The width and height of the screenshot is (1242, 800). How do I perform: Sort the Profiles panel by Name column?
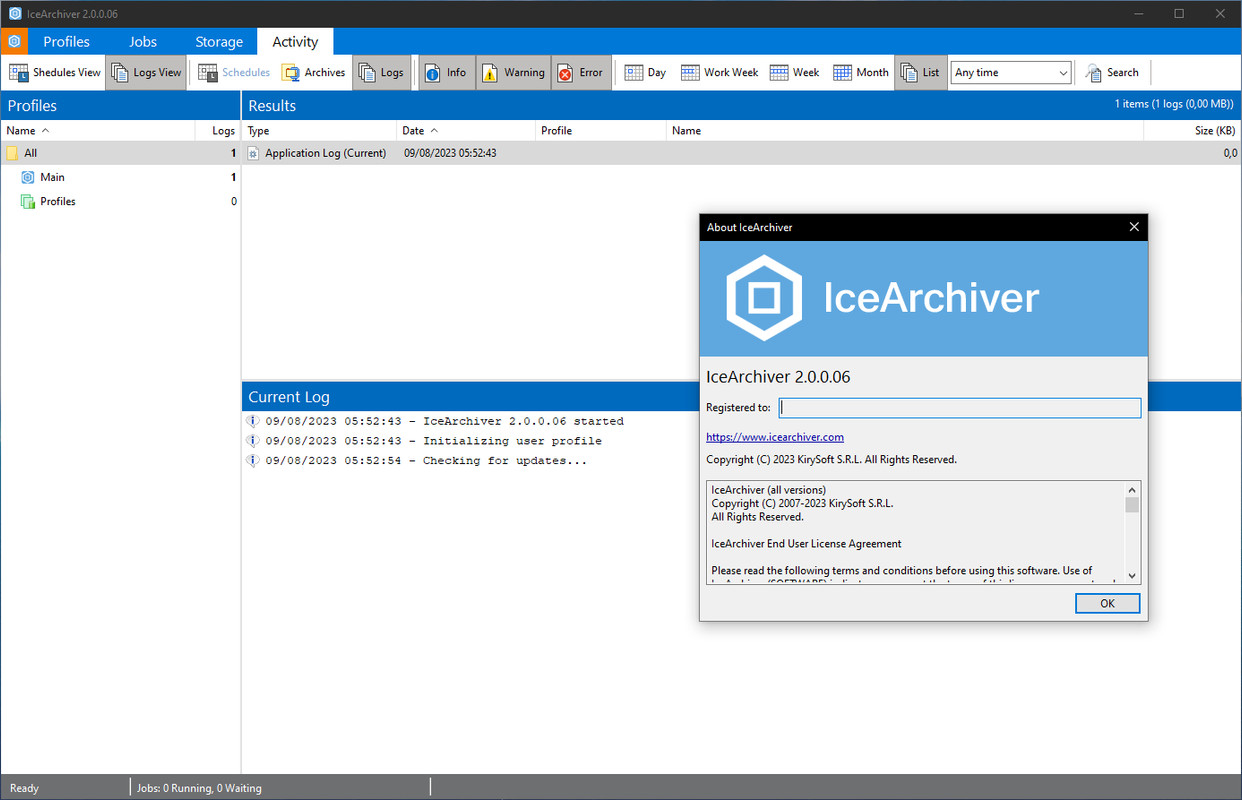98,131
